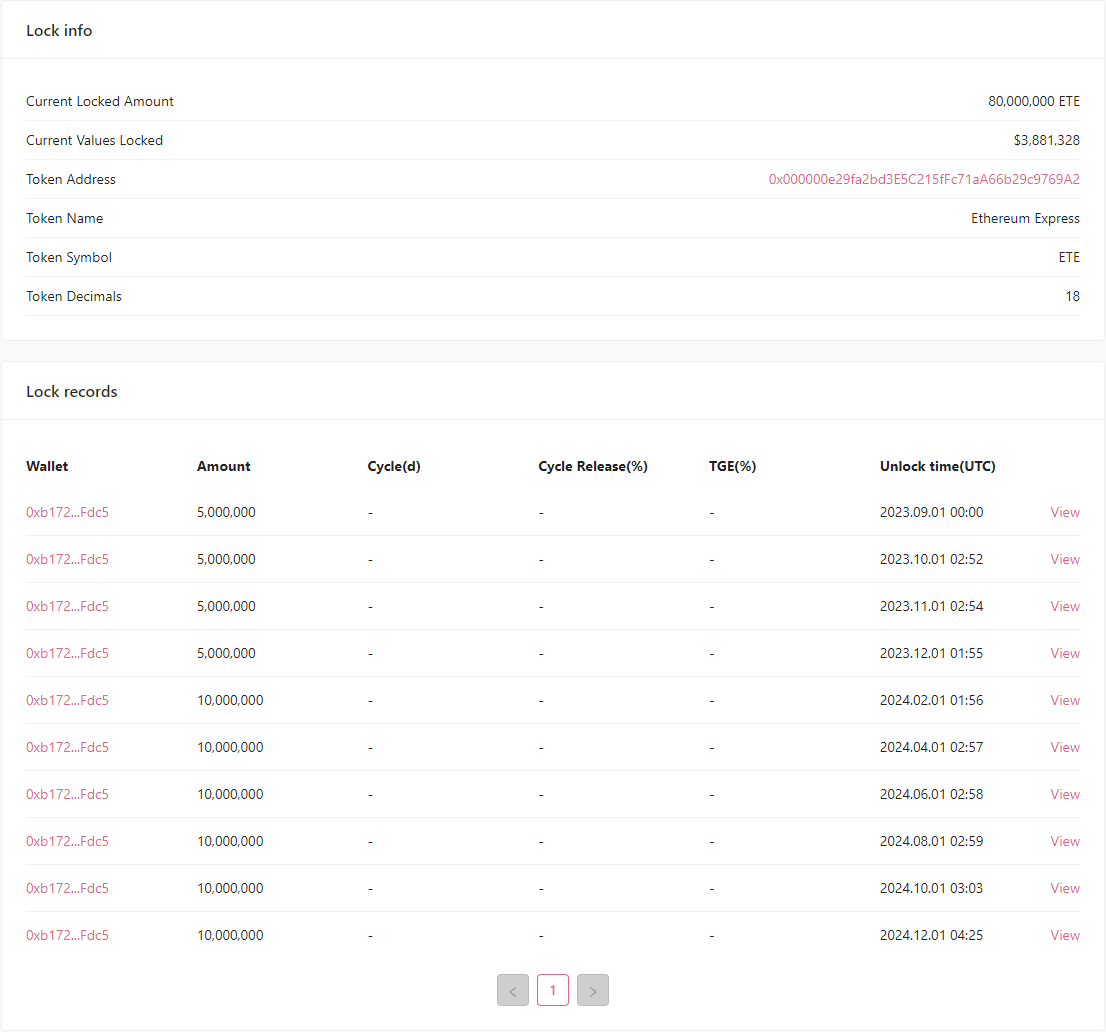Click amount 10,000,000 in 2024.12.01 row
1106x1032 pixels.
[x=230, y=935]
